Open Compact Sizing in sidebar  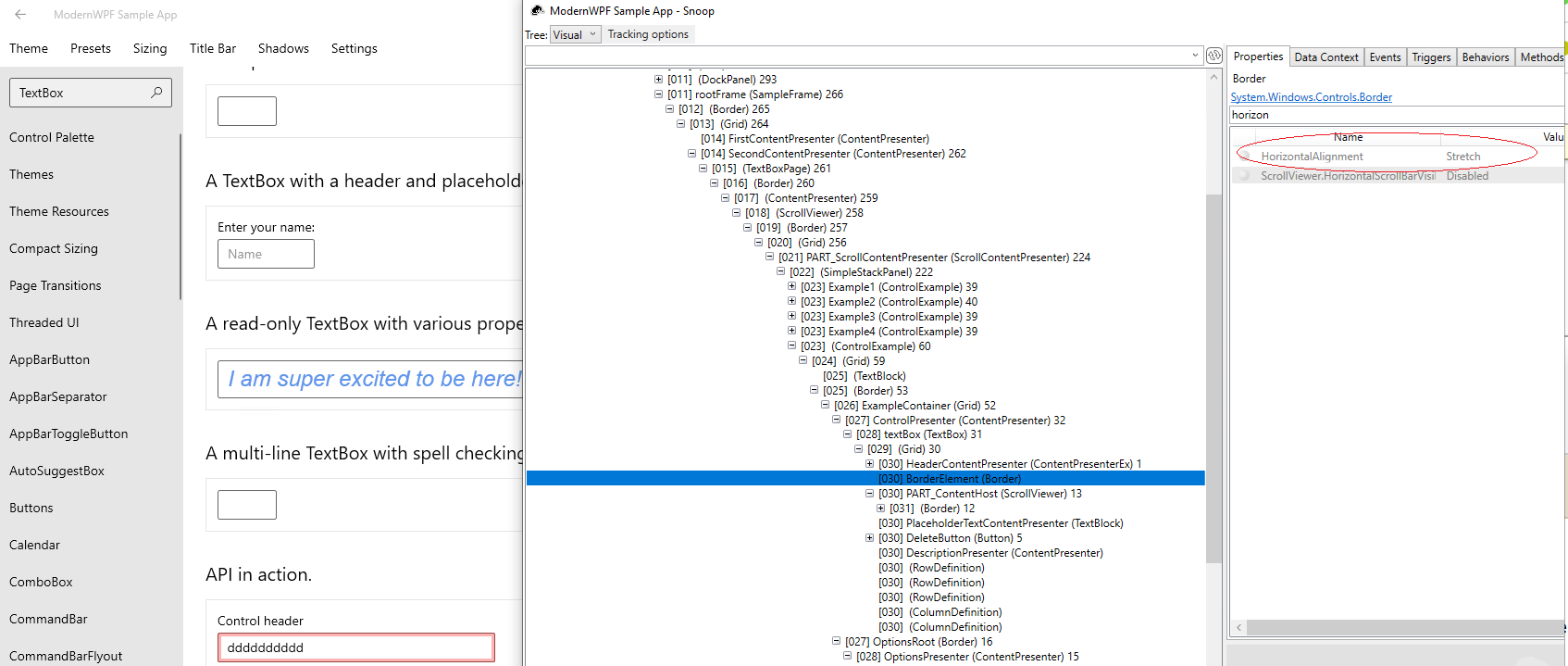54,248
